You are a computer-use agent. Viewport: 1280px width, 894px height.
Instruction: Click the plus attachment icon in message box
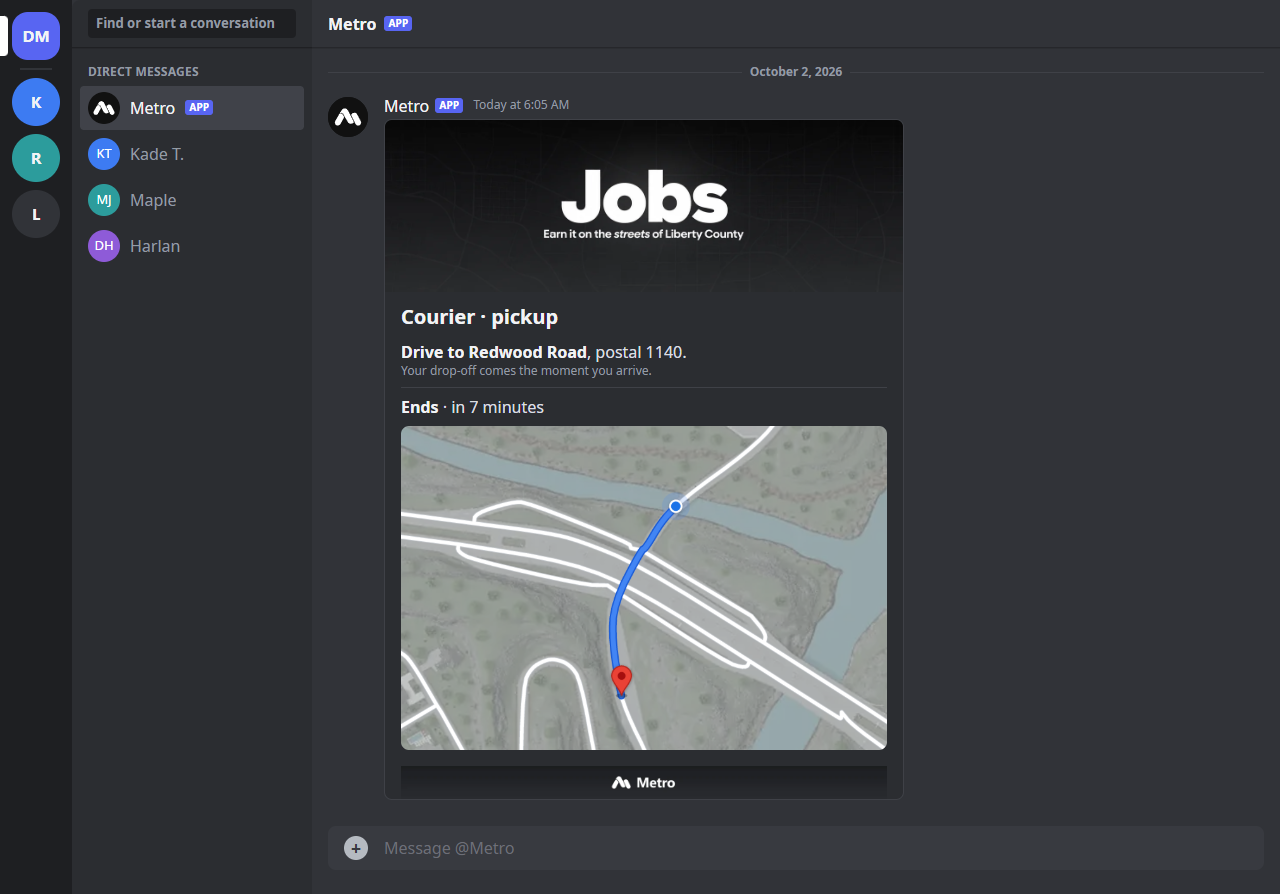[356, 848]
